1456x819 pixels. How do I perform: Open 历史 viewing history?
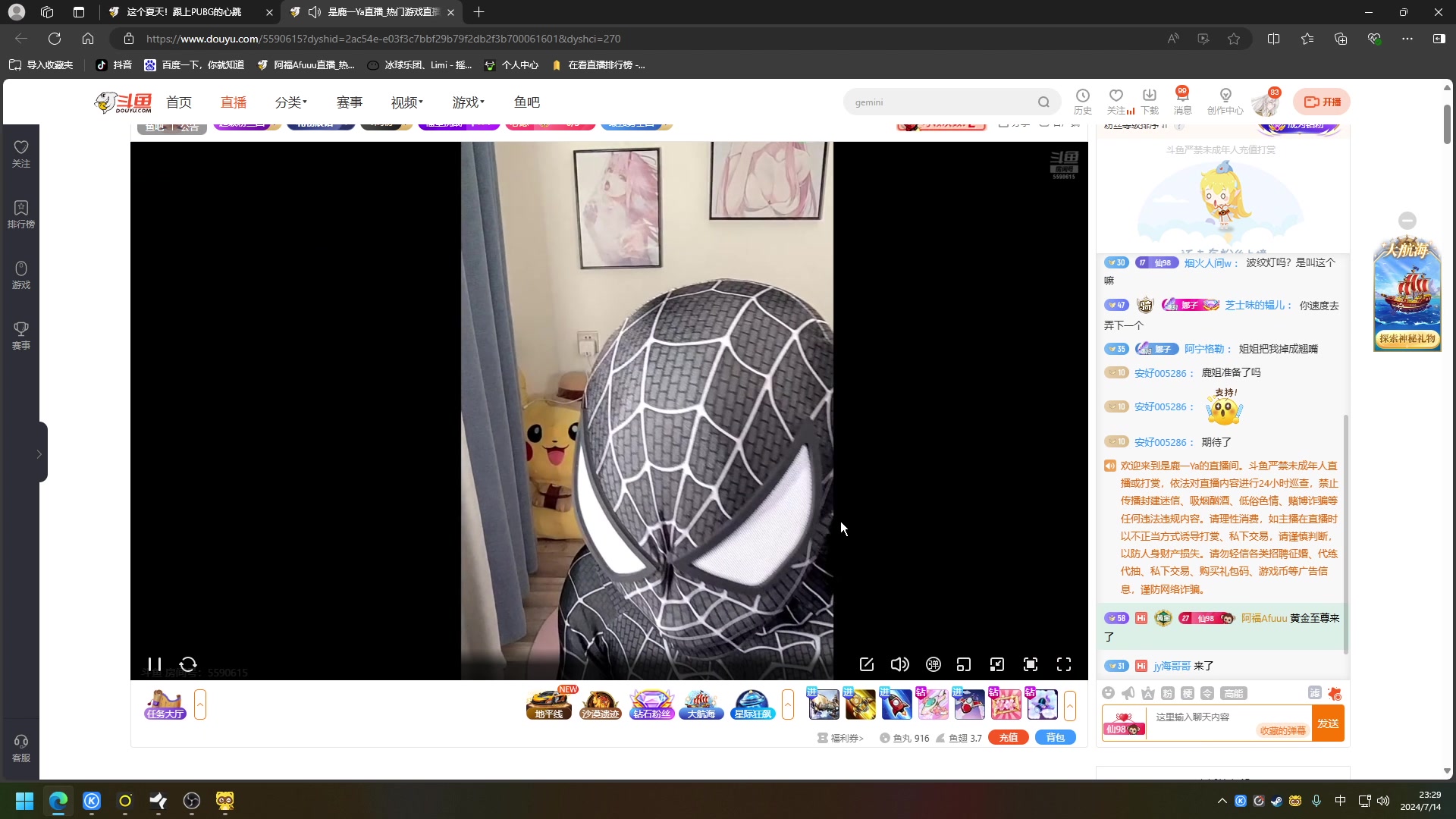(x=1083, y=102)
